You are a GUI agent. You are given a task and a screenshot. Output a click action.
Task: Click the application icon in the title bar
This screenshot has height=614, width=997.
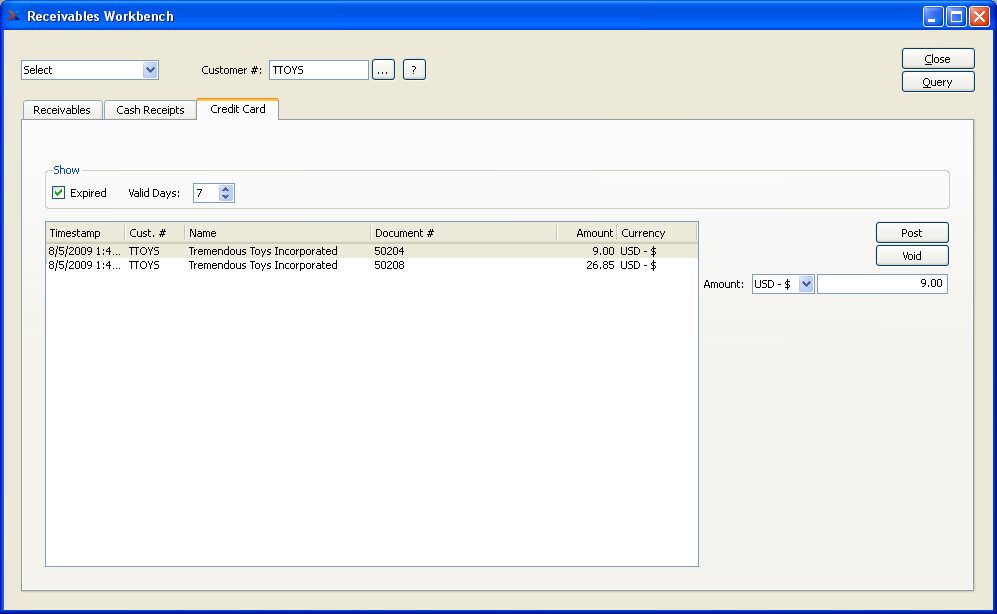[x=13, y=16]
